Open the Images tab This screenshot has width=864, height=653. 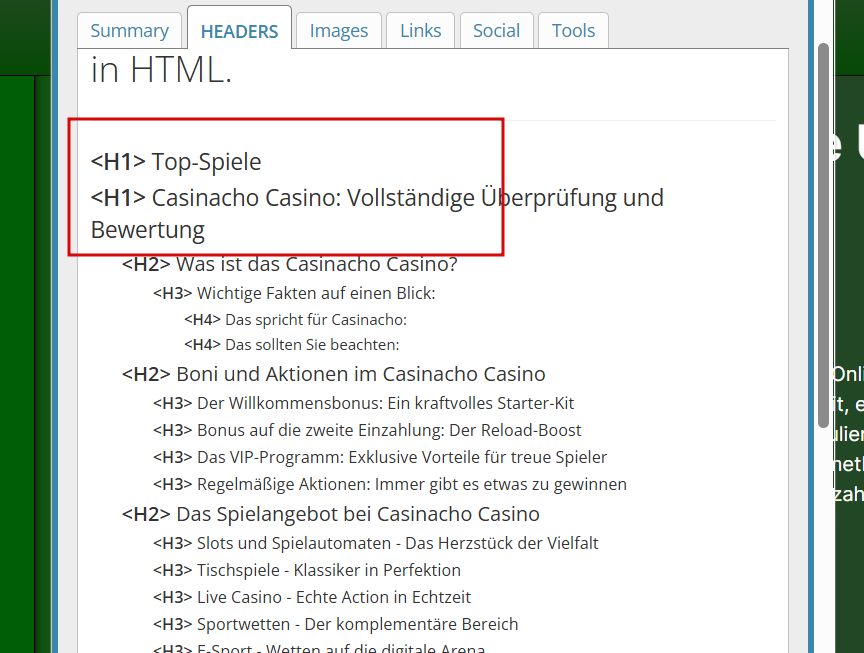(338, 30)
